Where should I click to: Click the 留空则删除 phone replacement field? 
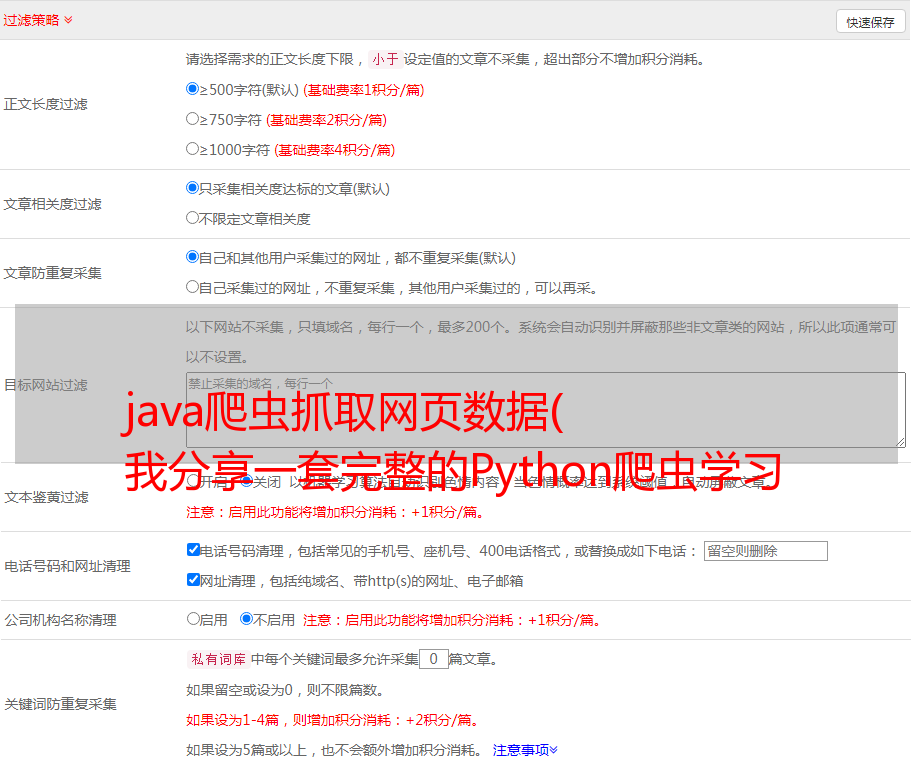pyautogui.click(x=765, y=551)
